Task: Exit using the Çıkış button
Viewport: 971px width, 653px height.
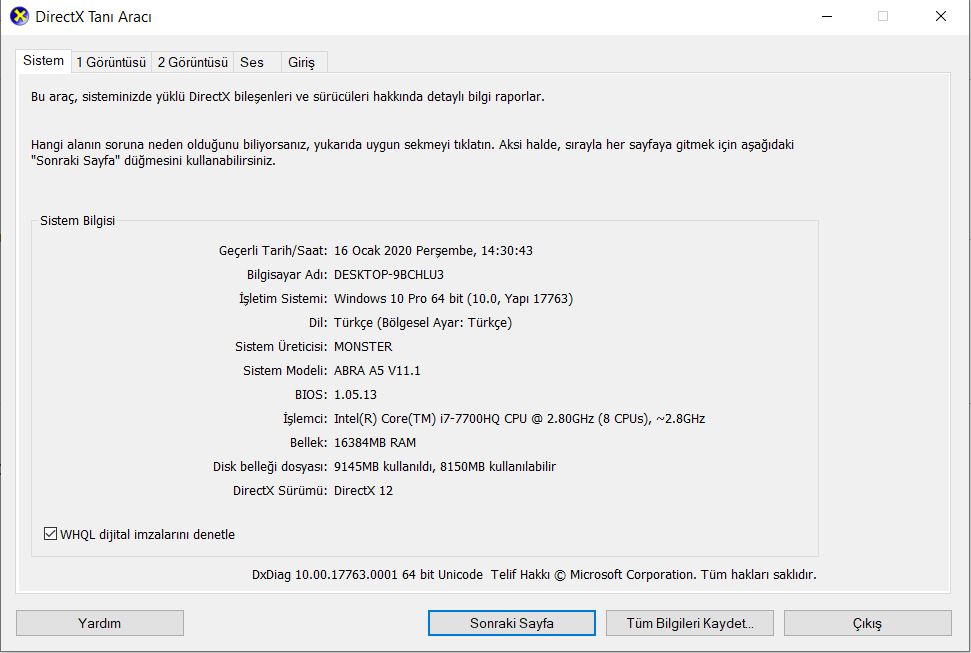Action: tap(867, 623)
